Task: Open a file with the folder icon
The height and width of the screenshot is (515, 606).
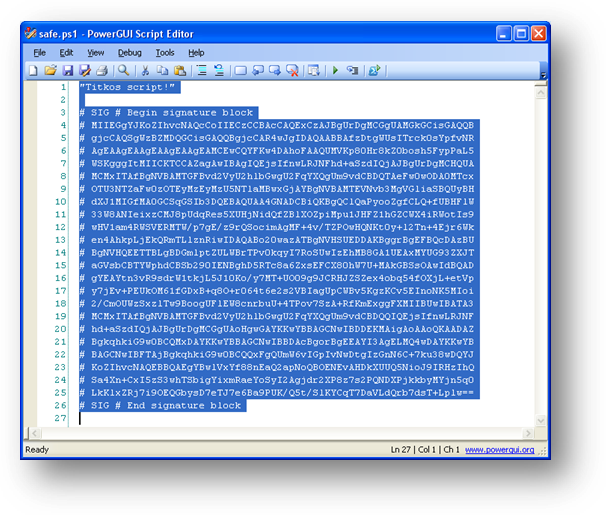Action: coord(51,71)
